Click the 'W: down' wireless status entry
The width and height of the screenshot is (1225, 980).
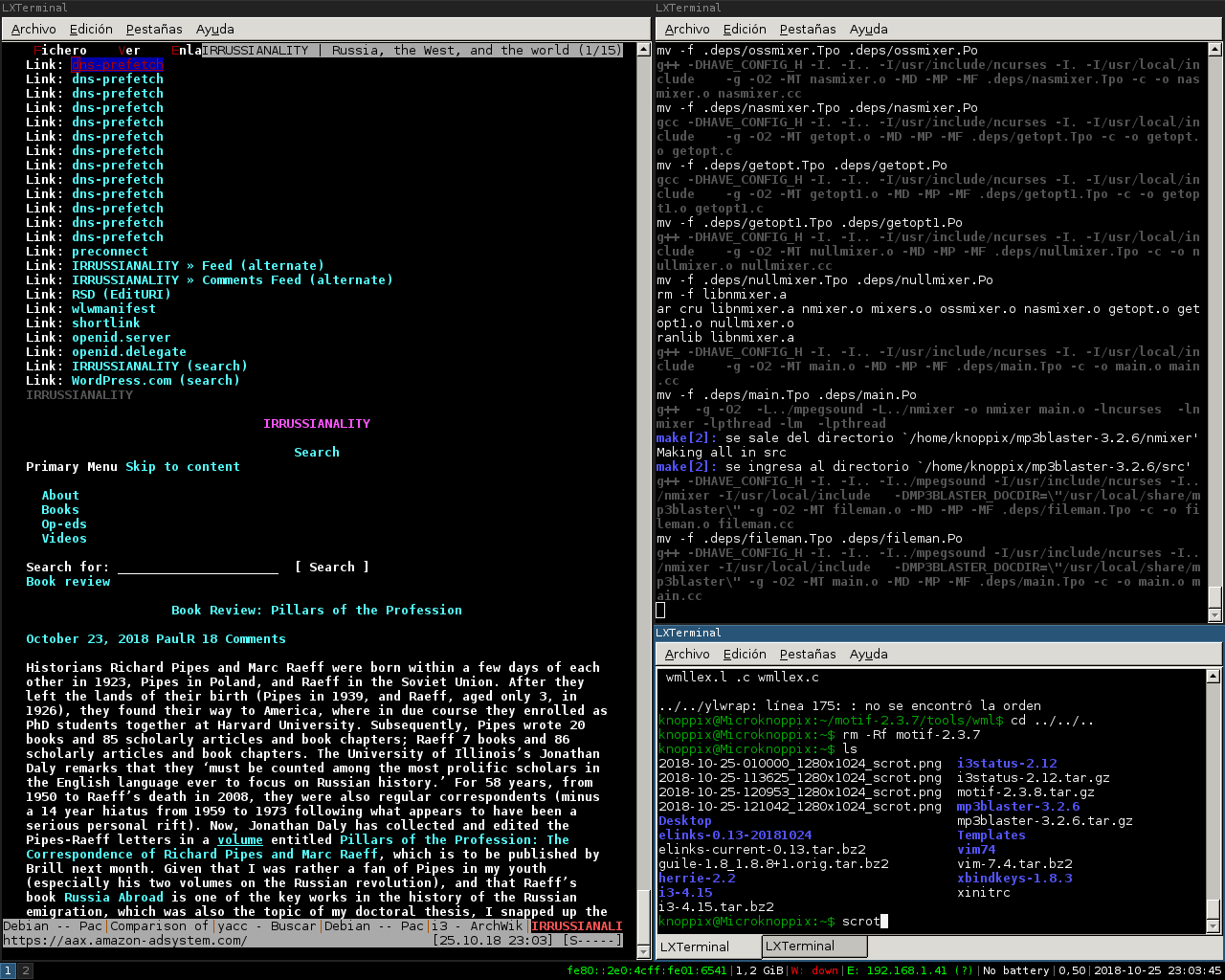point(813,970)
